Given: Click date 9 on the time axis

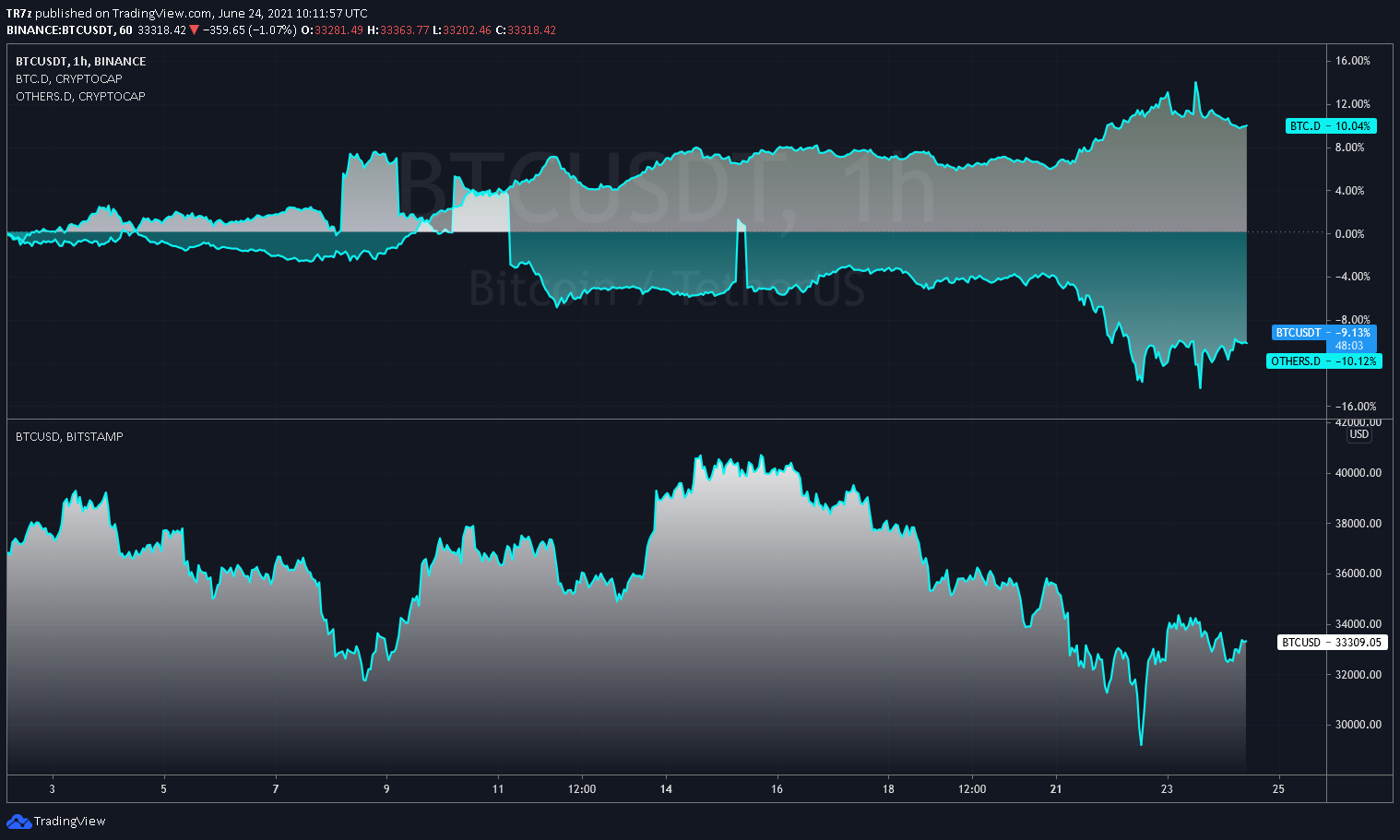Looking at the screenshot, I should 386,789.
